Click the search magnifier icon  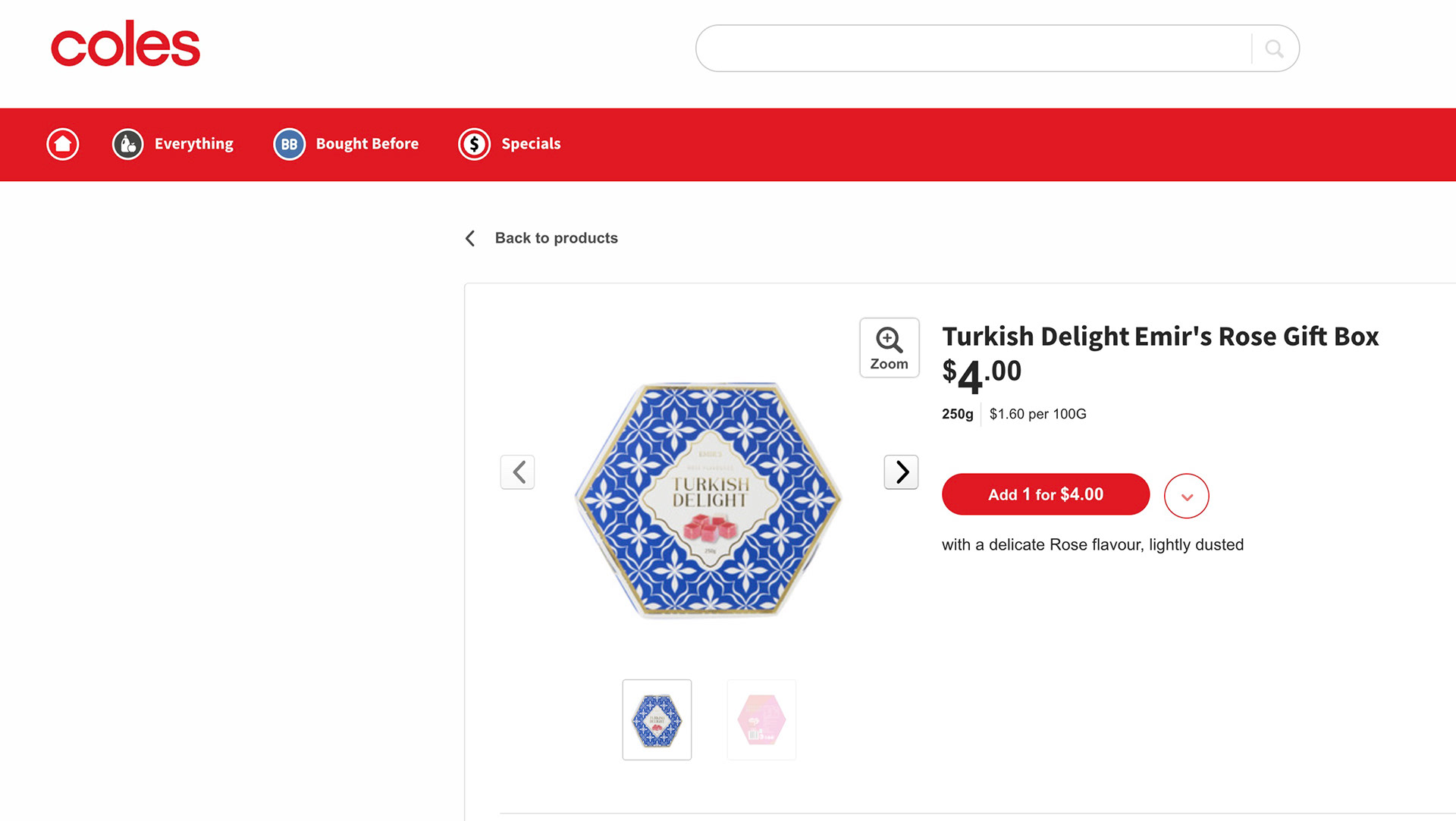[1274, 49]
